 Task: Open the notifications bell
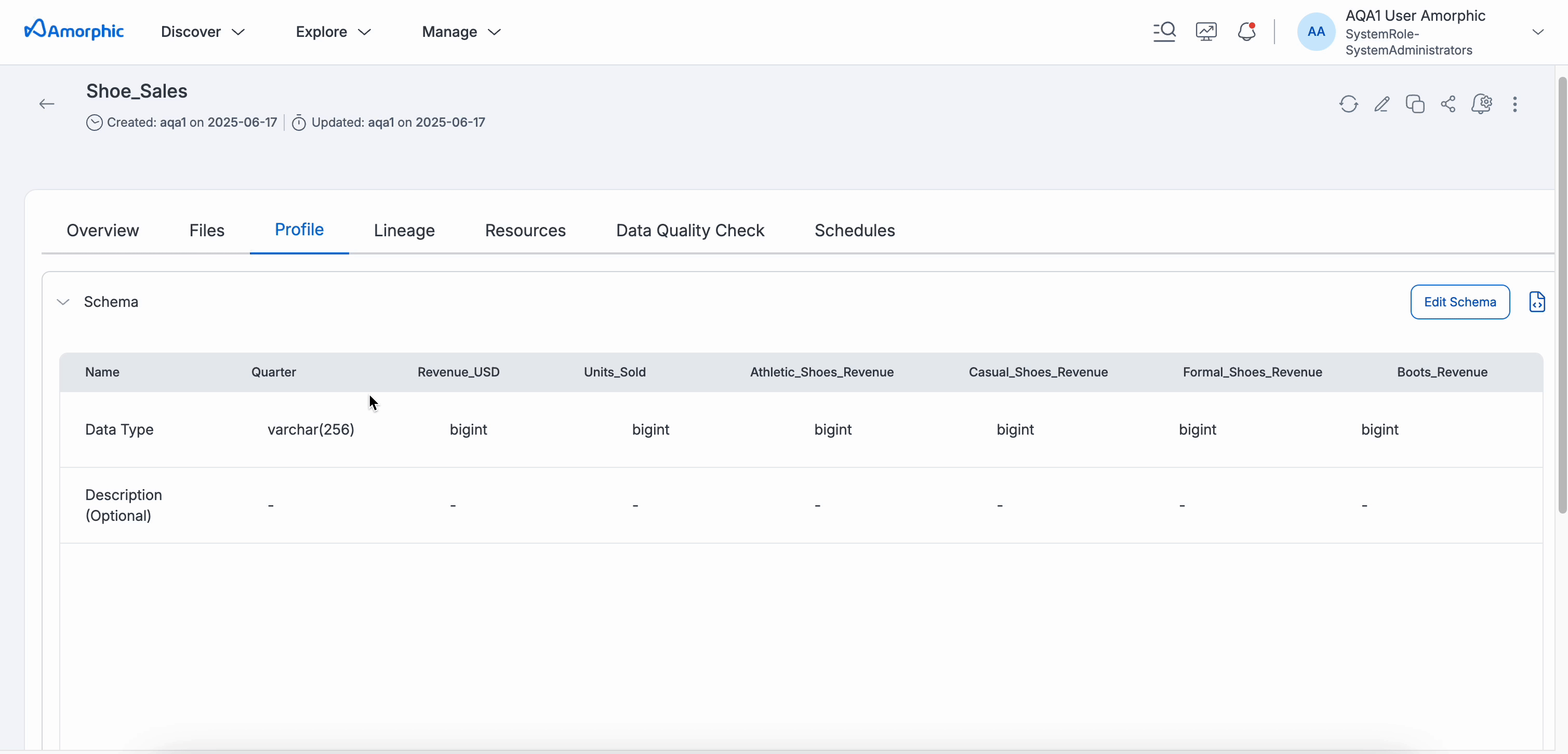coord(1246,31)
